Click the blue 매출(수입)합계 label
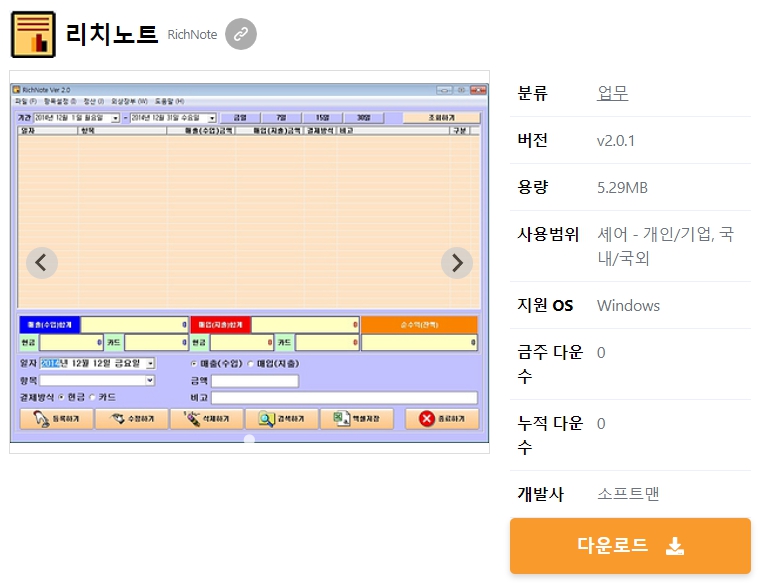The height and width of the screenshot is (583, 759). (x=50, y=324)
